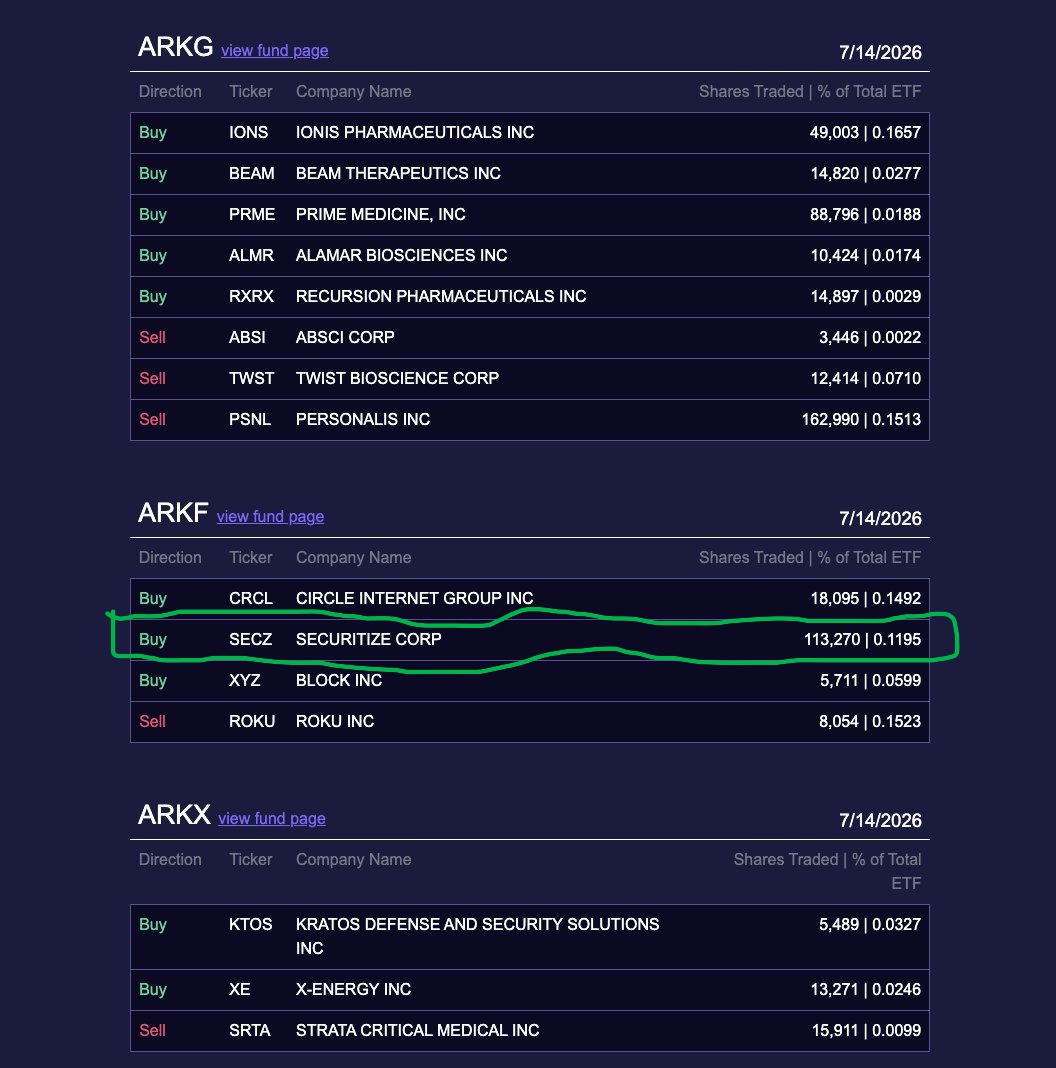Click the ARKF 7/14/2026 date
This screenshot has width=1056, height=1068.
coord(880,518)
